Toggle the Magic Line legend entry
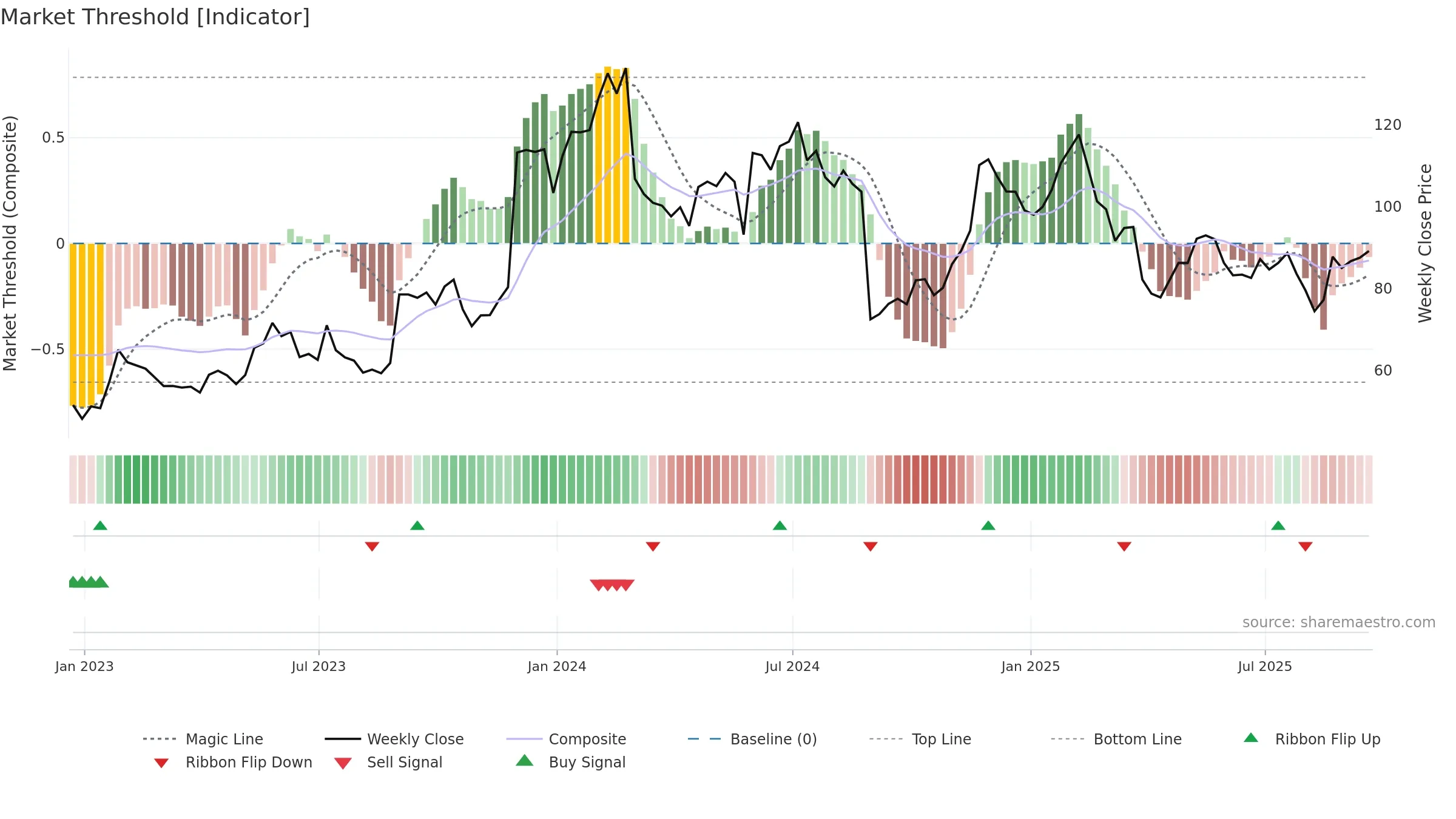Screen dimensions: 1456x819 tap(203, 739)
